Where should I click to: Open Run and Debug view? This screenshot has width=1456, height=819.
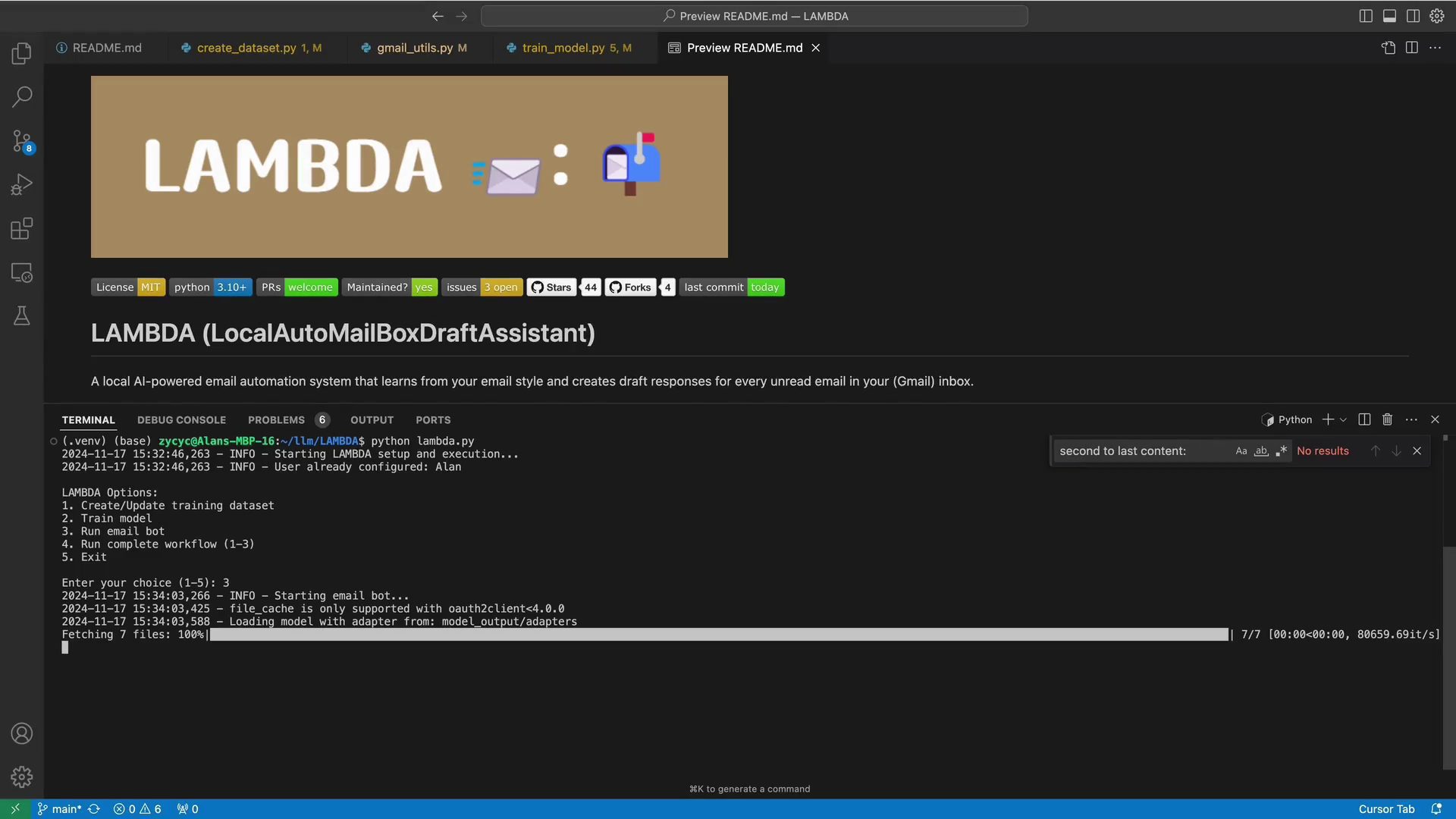click(21, 184)
